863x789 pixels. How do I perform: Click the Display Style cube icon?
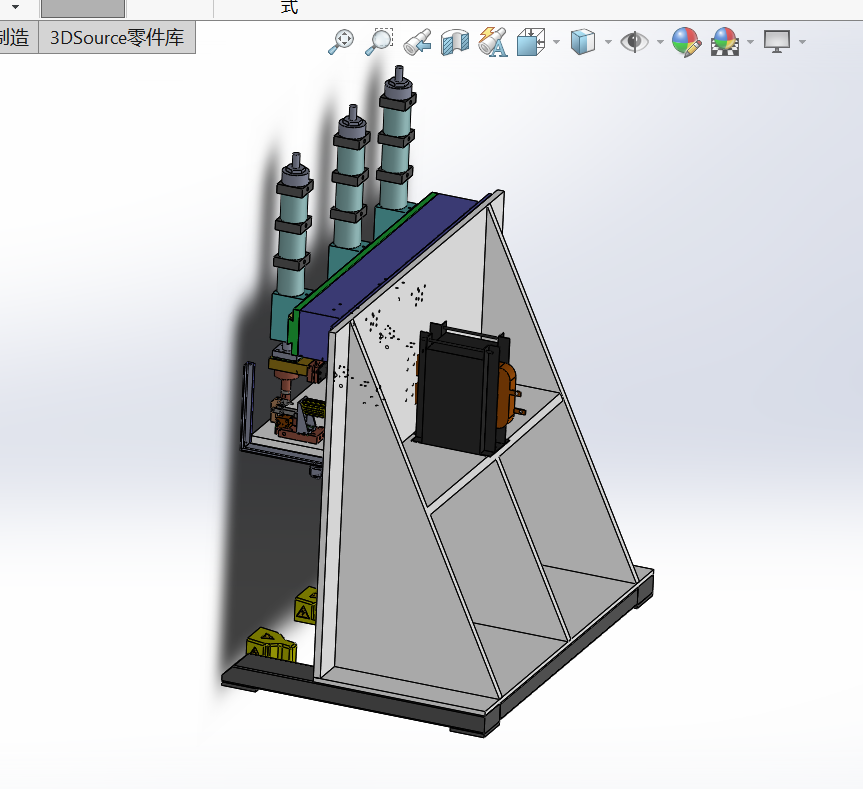point(583,42)
